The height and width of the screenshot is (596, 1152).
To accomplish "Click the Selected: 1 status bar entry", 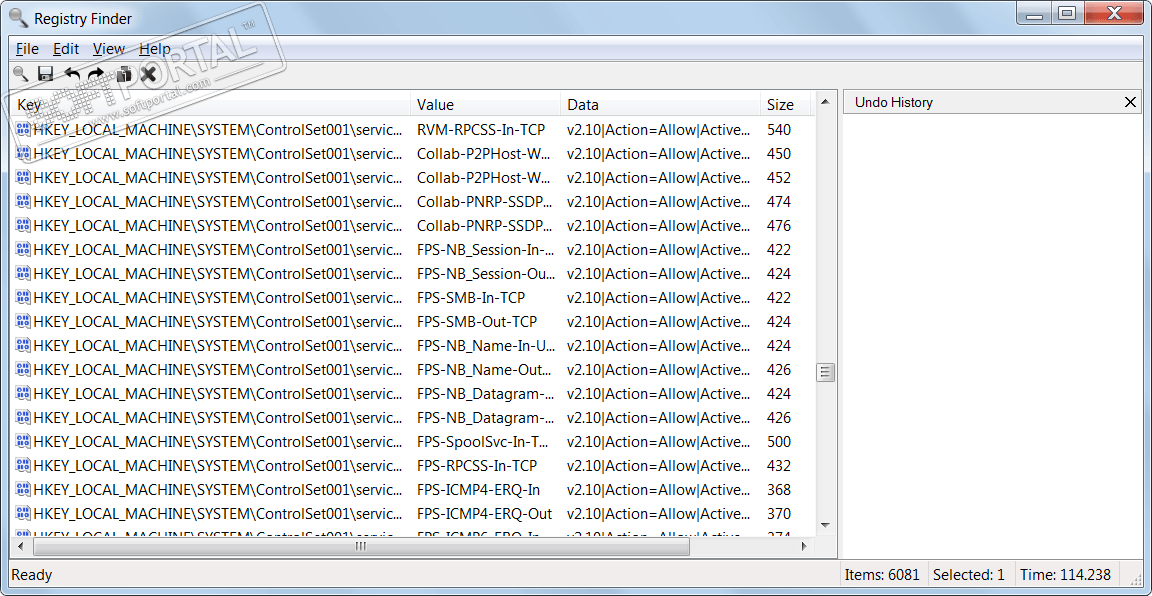I will [x=968, y=575].
